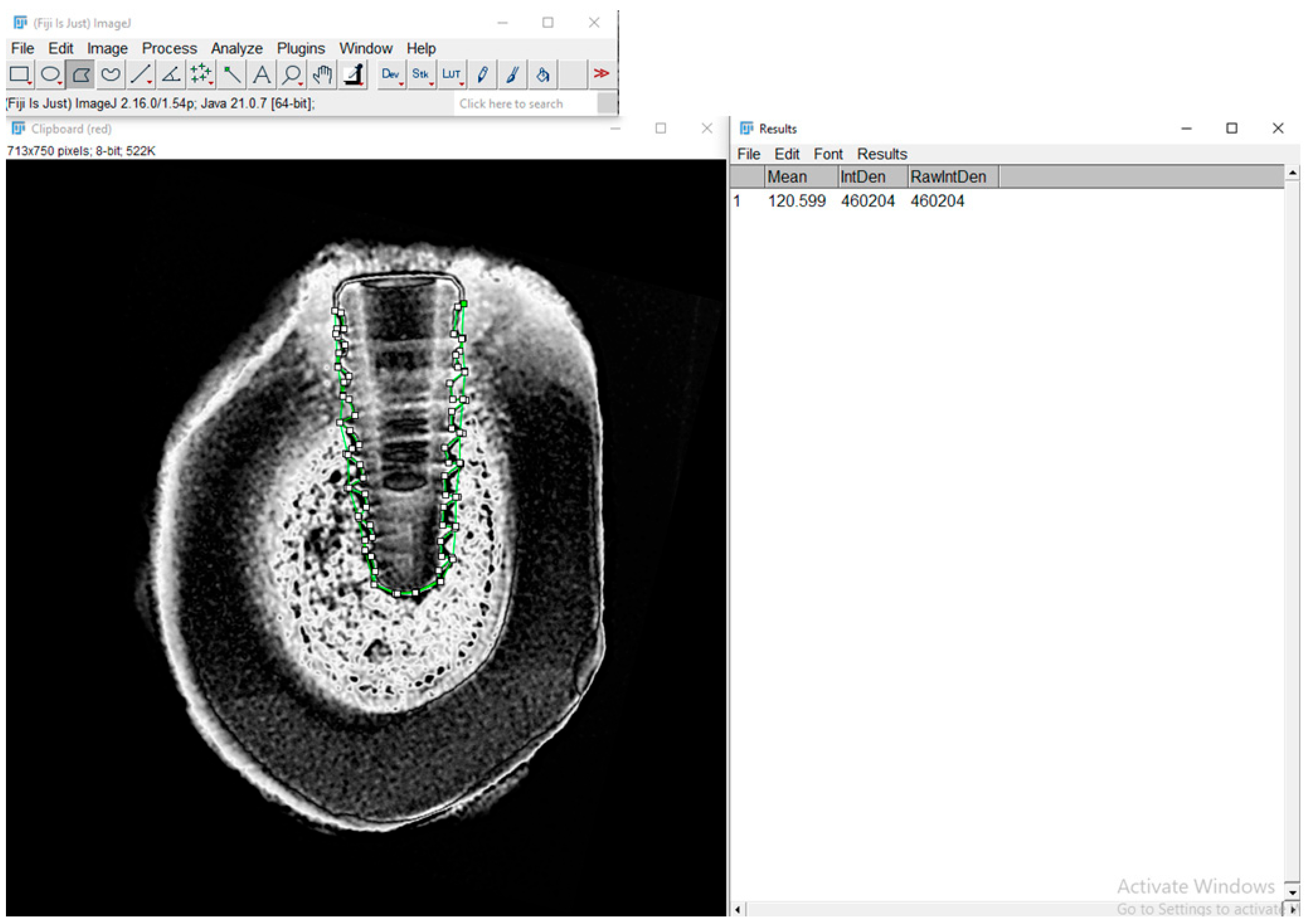Select the Oval selection tool
Image resolution: width=1309 pixels, height=924 pixels.
(50, 74)
